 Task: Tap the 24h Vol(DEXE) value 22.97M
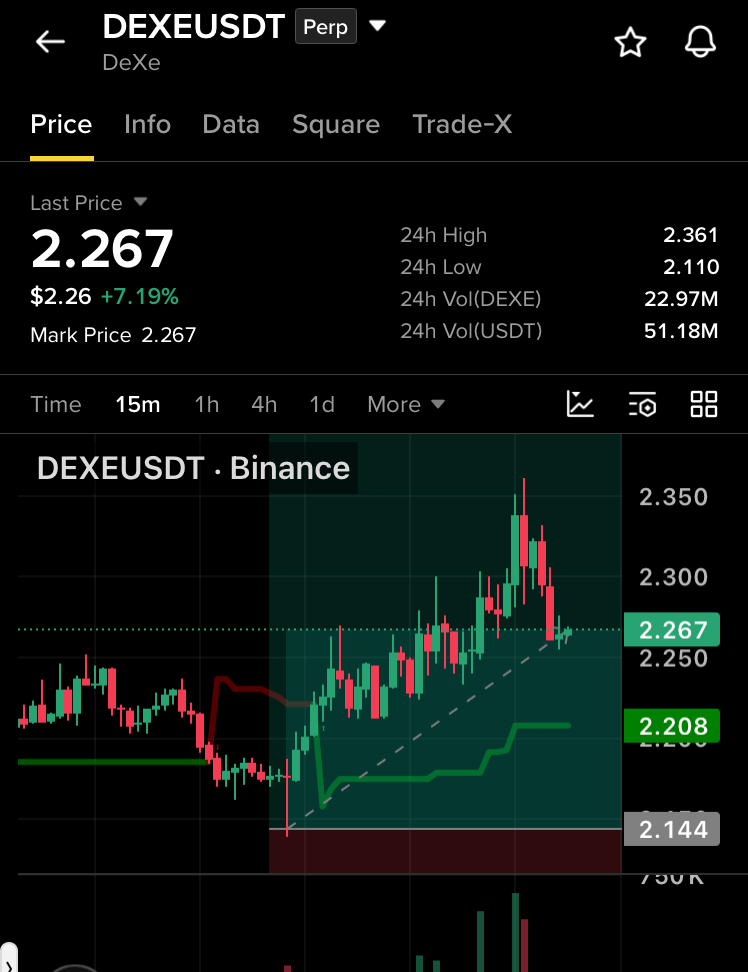pyautogui.click(x=681, y=299)
